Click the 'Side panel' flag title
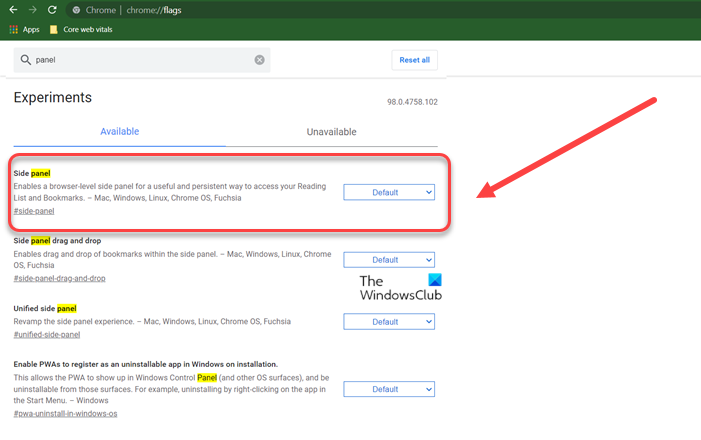Viewport: 701px width, 440px height. [32, 173]
